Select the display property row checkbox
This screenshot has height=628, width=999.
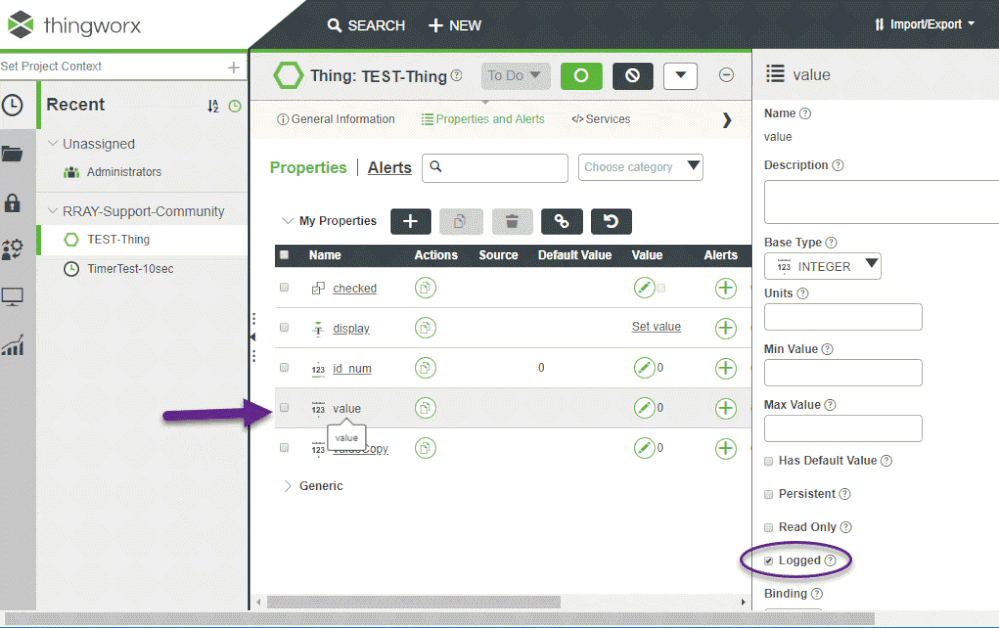pyautogui.click(x=284, y=327)
